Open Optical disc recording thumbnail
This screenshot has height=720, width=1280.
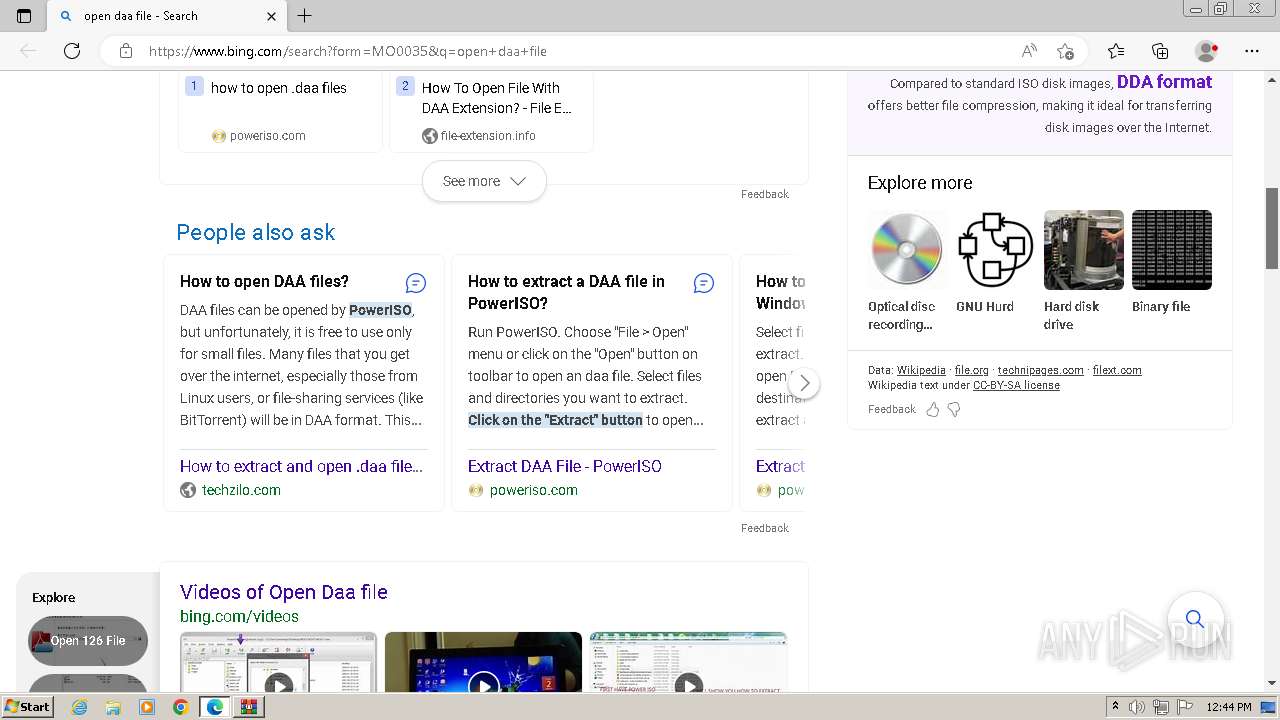906,250
